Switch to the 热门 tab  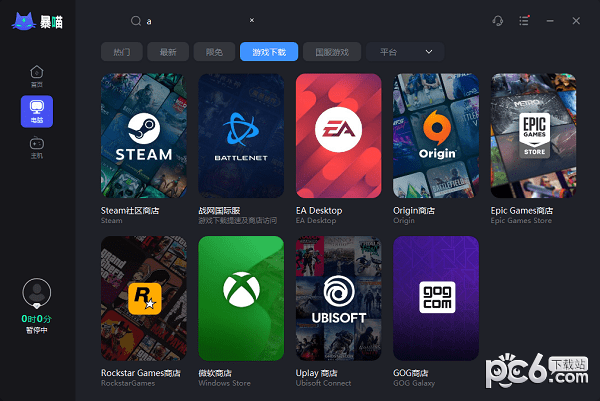coord(122,52)
